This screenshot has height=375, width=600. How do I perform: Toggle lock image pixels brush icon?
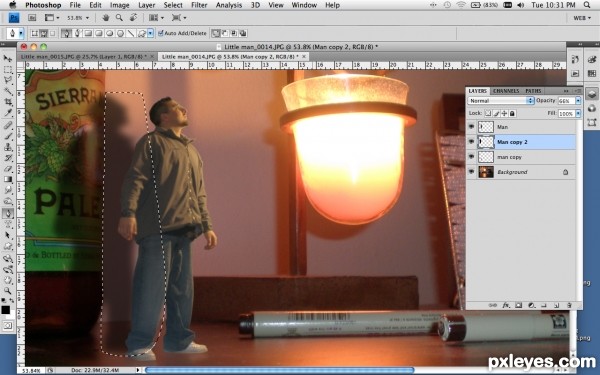click(496, 113)
